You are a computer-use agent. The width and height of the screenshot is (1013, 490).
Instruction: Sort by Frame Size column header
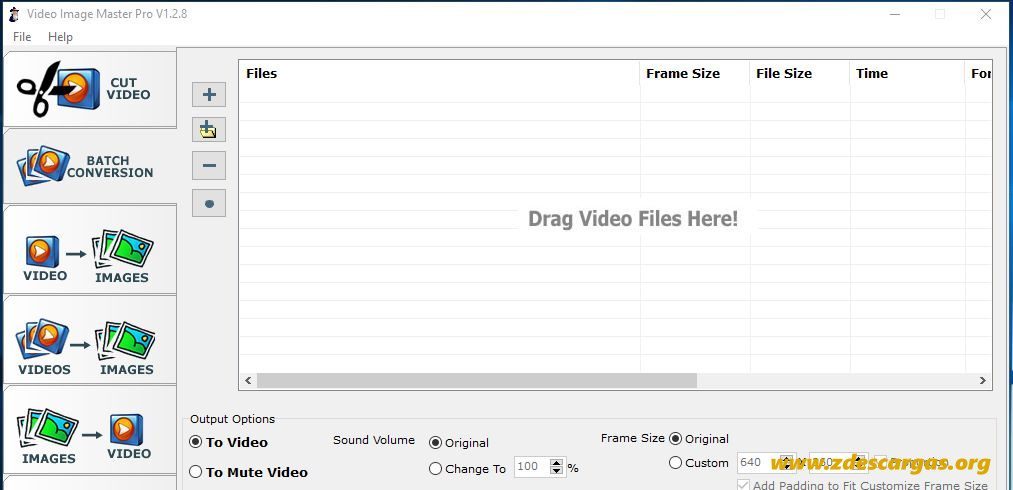[695, 74]
